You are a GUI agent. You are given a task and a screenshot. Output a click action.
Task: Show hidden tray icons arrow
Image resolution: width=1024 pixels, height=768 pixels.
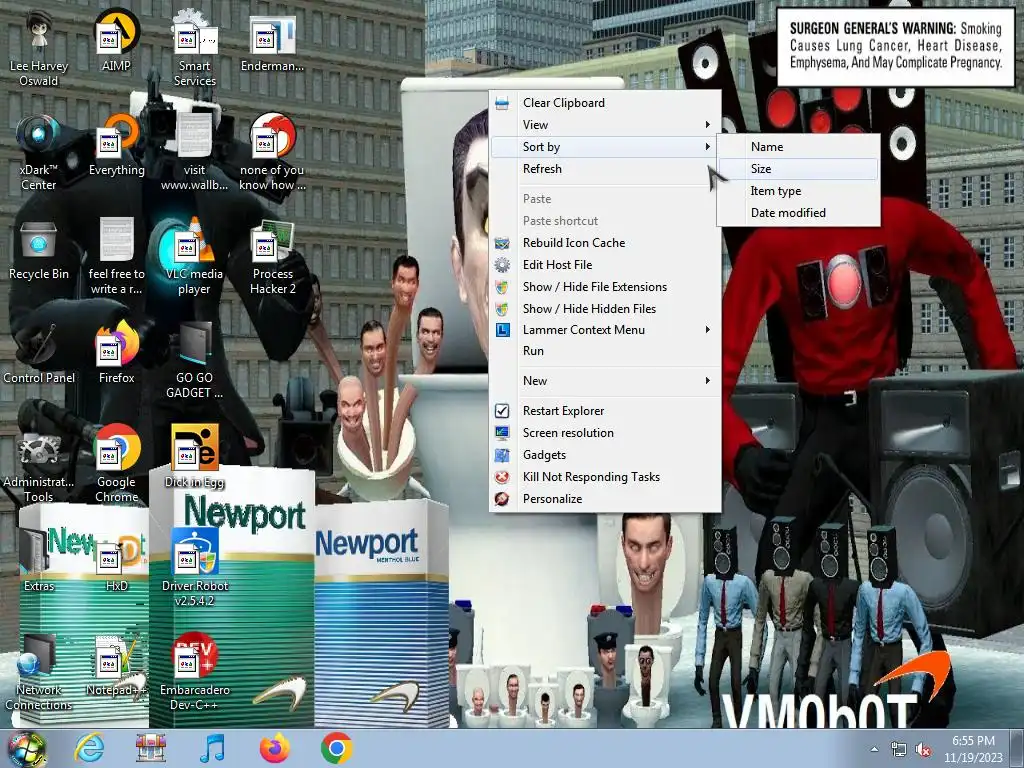tap(874, 750)
